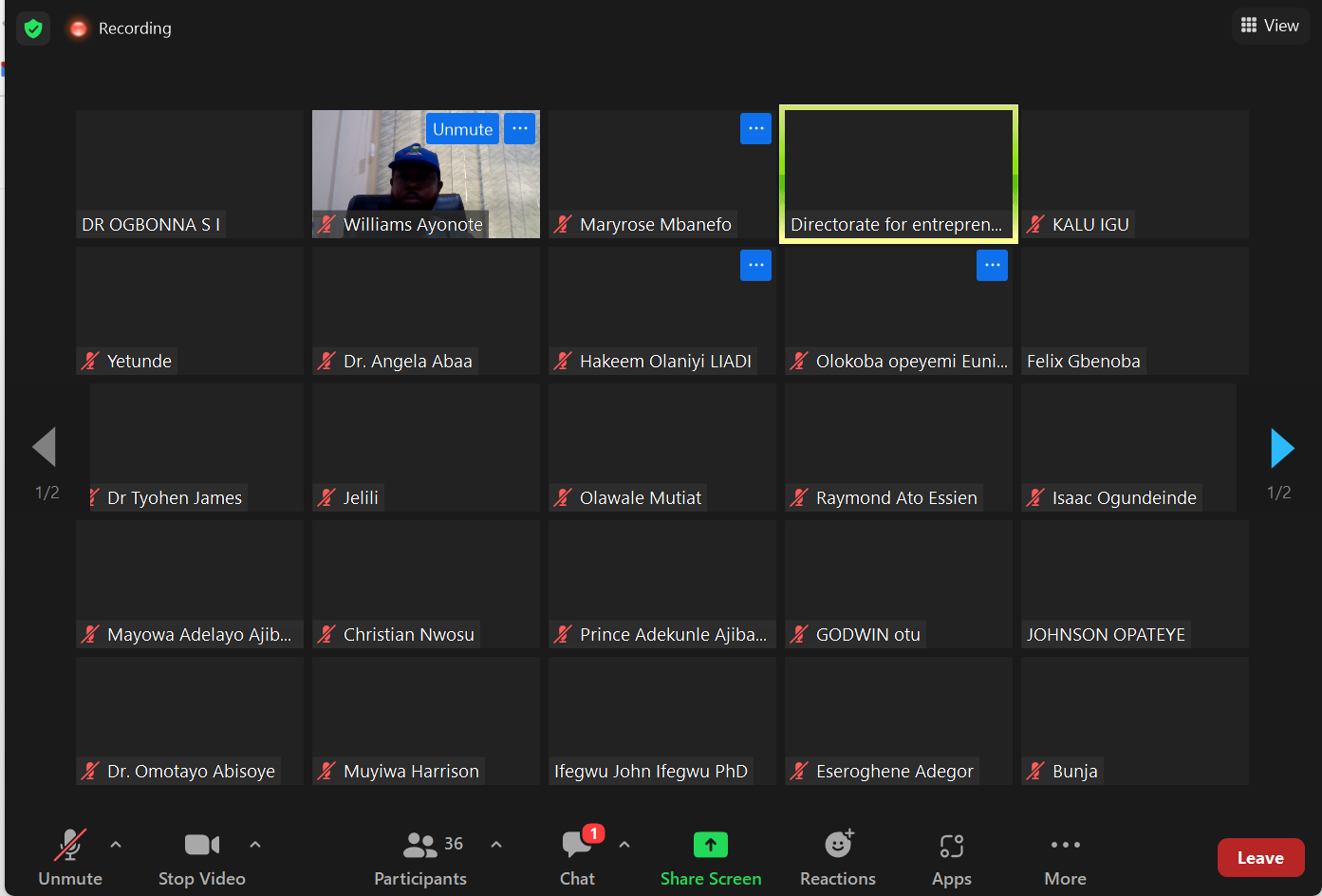Open the Reactions menu
Viewport: 1322px width, 896px height.
click(x=838, y=857)
